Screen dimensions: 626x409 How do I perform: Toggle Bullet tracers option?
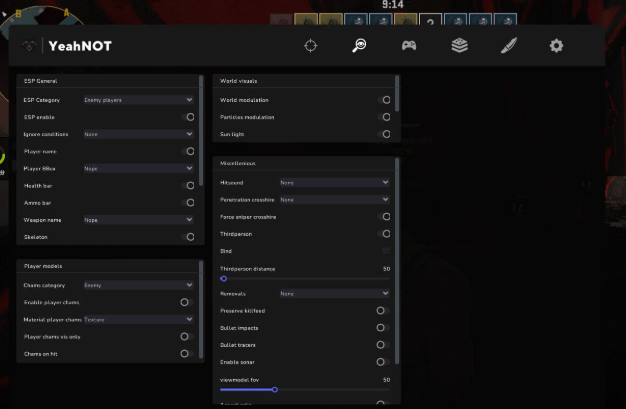[381, 345]
